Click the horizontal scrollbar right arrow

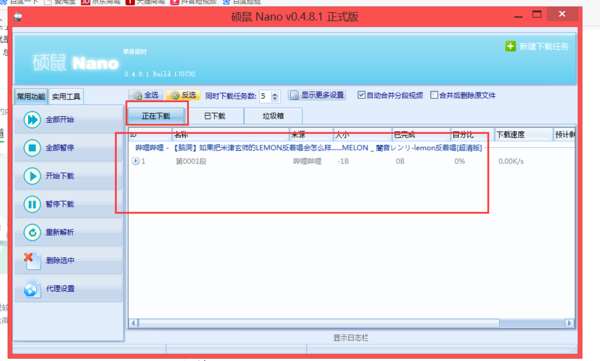(x=569, y=323)
